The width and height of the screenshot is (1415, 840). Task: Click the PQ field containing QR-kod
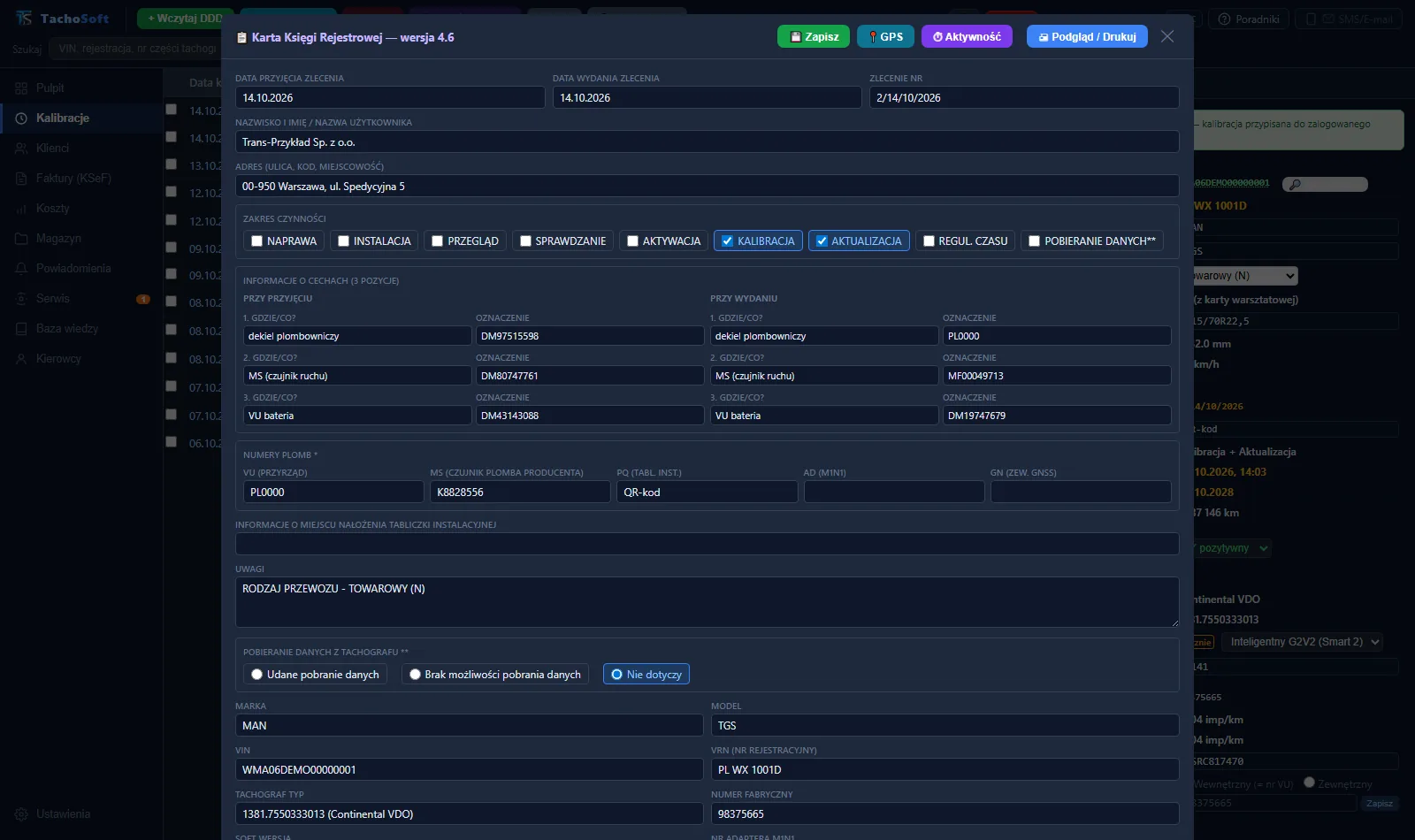(x=707, y=492)
